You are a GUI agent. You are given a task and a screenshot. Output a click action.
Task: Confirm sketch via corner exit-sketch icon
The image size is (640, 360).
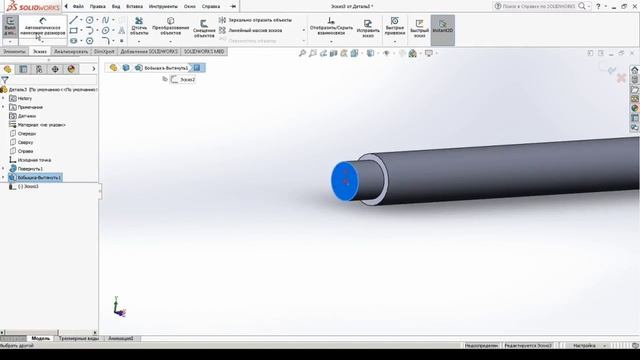click(x=607, y=68)
